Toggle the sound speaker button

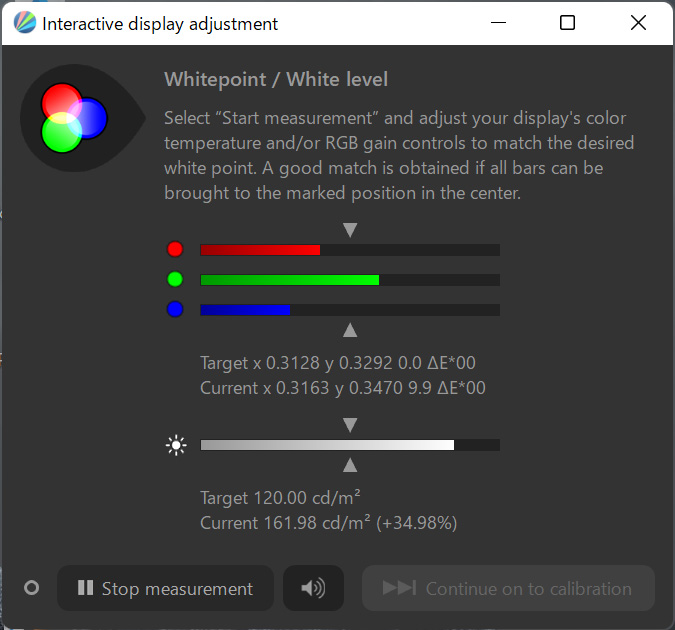[313, 588]
